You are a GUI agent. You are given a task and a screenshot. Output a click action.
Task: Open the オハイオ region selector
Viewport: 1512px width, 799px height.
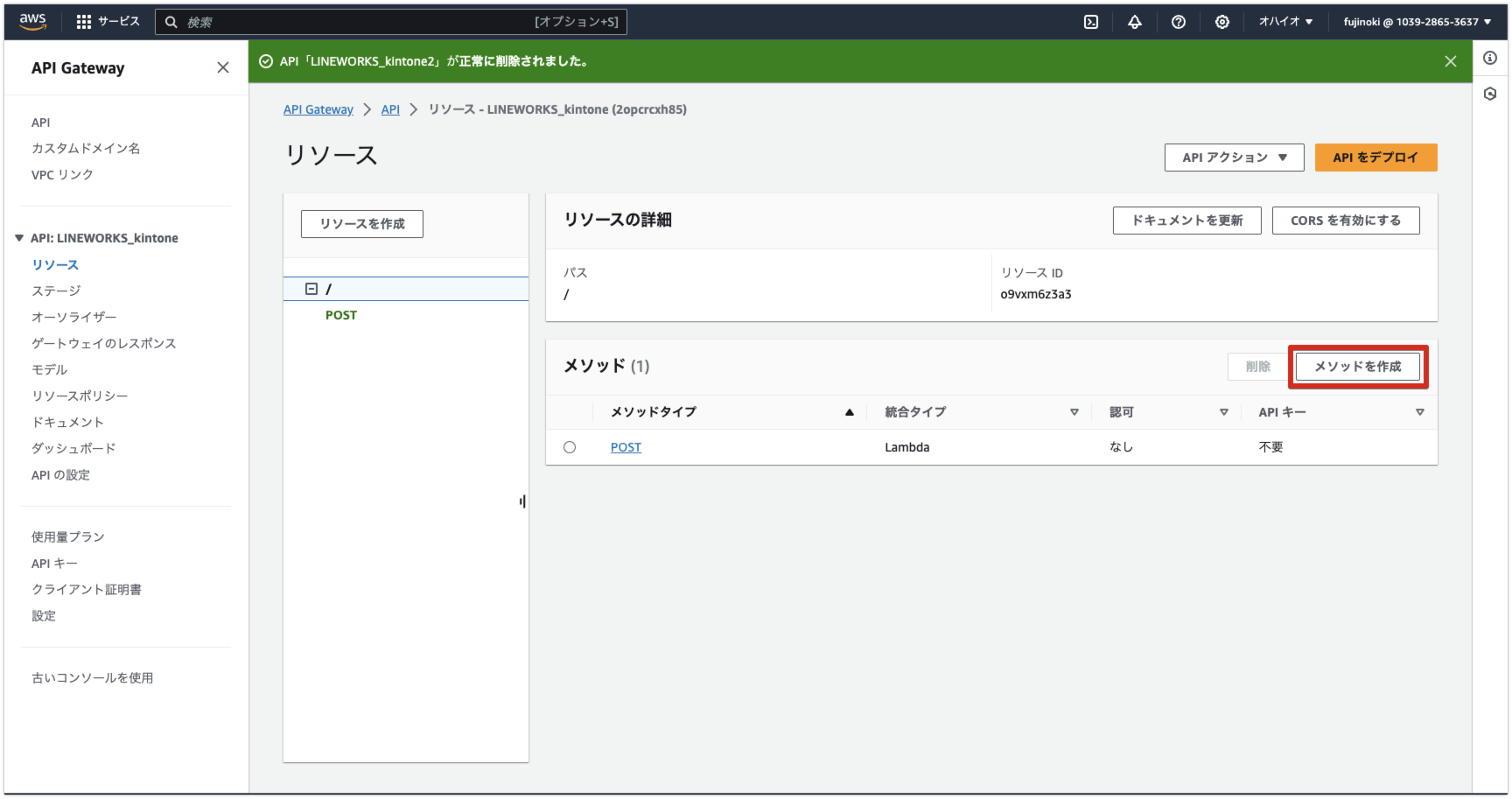1285,22
